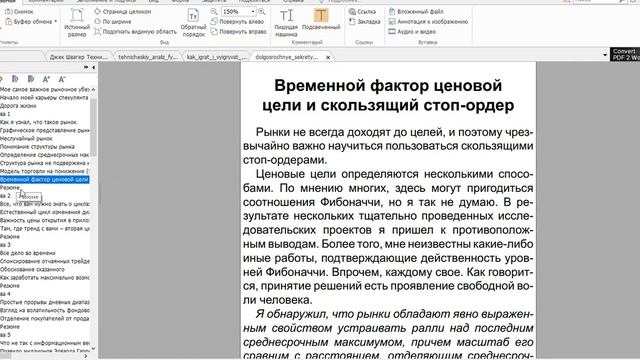The image size is (640, 360).
Task: Enable Обратный порядок view
Action: 193,22
